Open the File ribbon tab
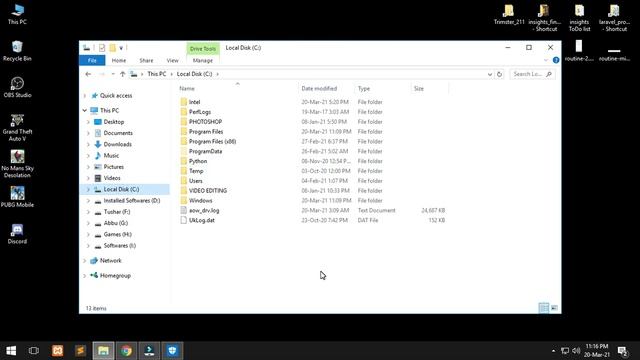Screen dimensions: 640x360 [92, 60]
